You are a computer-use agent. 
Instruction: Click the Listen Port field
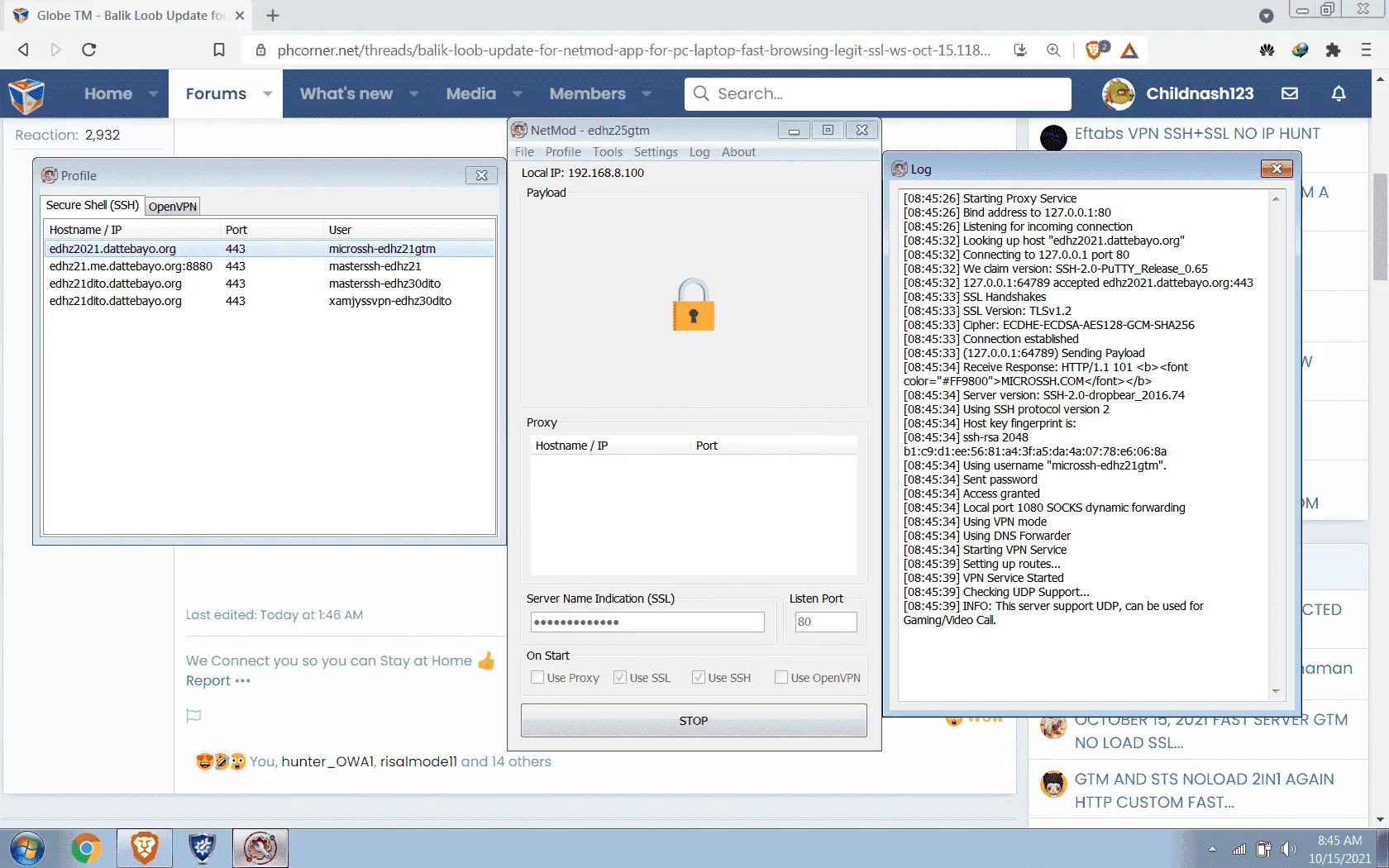[x=825, y=622]
